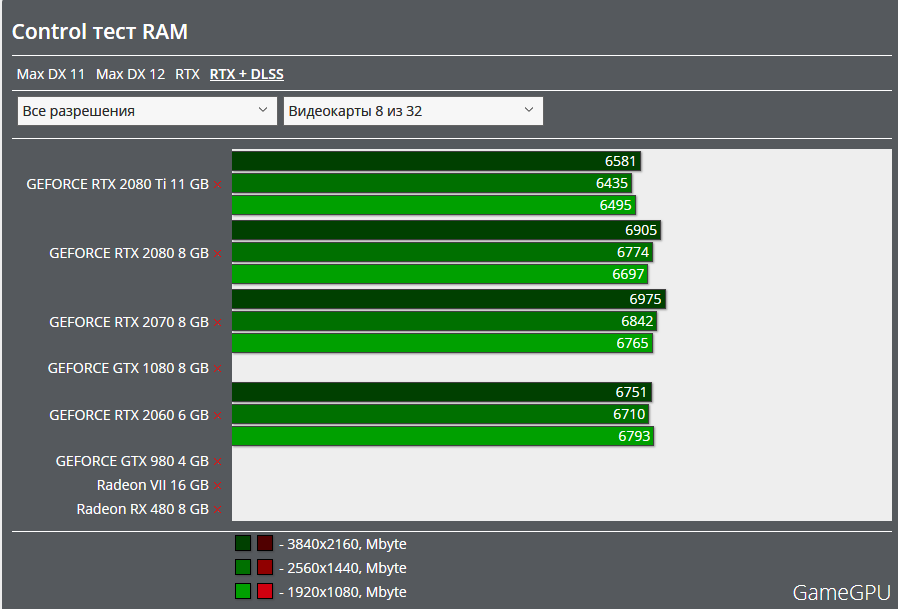Image resolution: width=898 pixels, height=609 pixels.
Task: Click the GEFORCE RTX 2070 8 GB label
Action: tap(129, 322)
